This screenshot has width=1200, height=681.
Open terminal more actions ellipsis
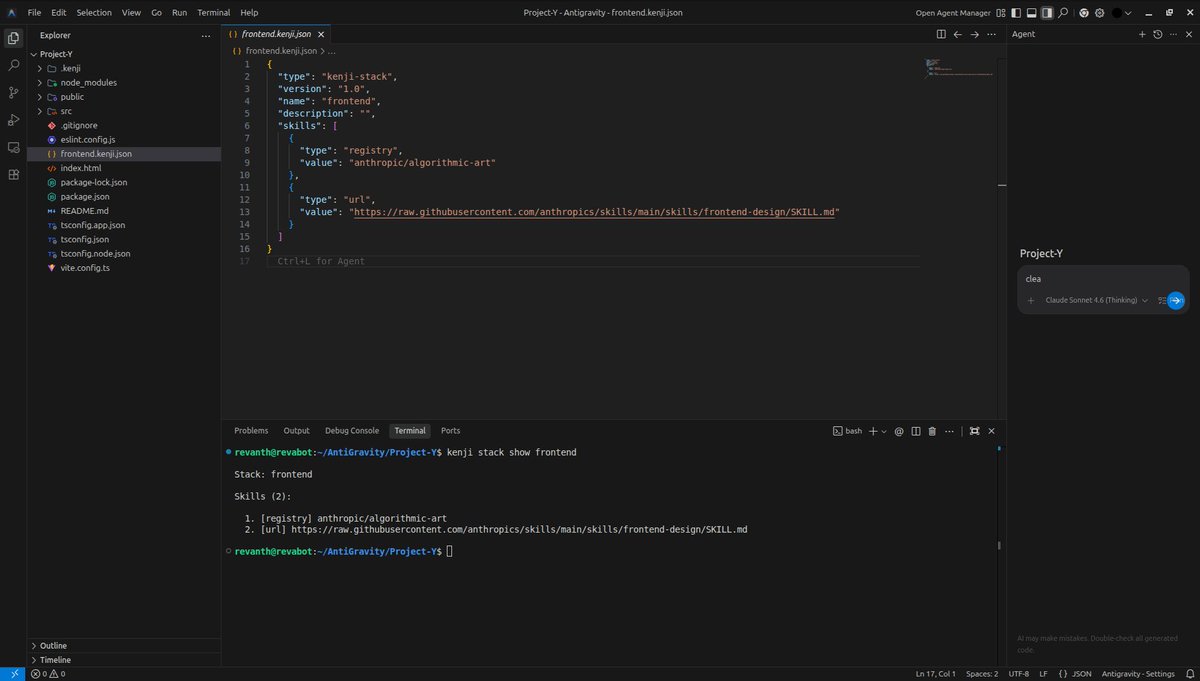pos(949,431)
